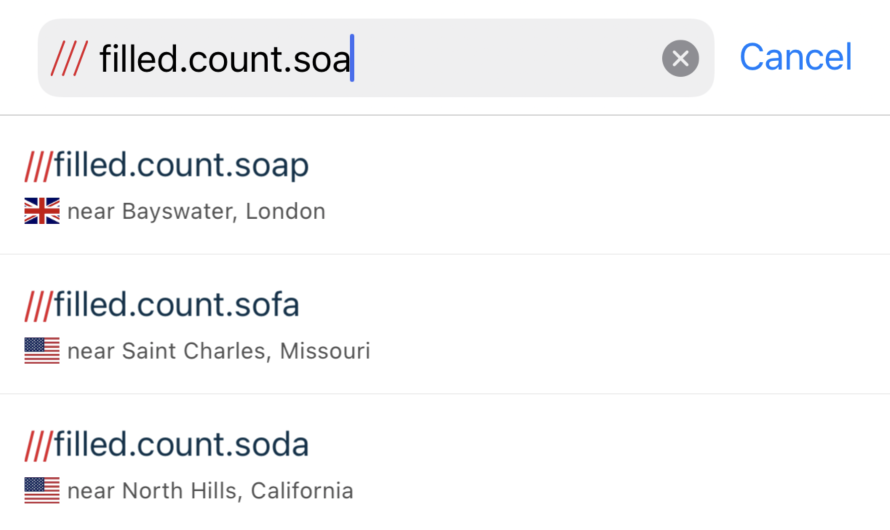Select the filled.count.soap suggestion
Image resolution: width=890 pixels, height=530 pixels.
tap(445, 186)
